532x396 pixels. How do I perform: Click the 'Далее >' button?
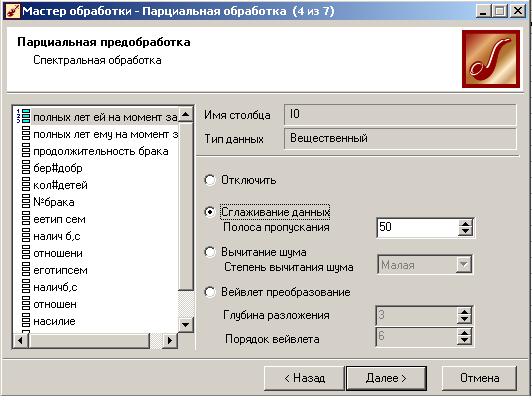[386, 378]
